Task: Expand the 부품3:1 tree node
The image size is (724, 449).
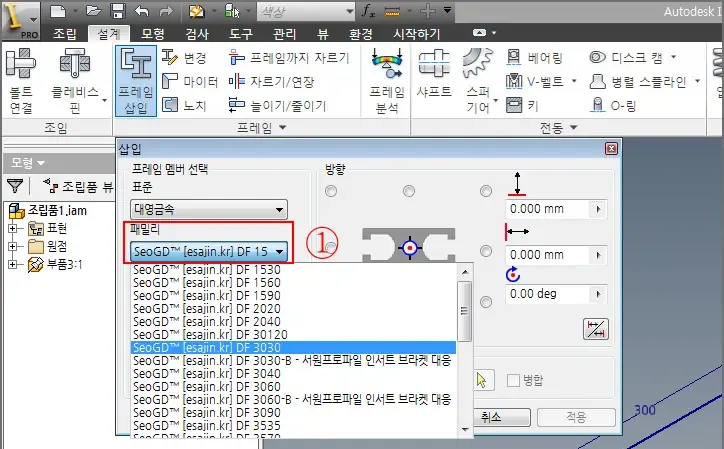Action: [x=12, y=264]
